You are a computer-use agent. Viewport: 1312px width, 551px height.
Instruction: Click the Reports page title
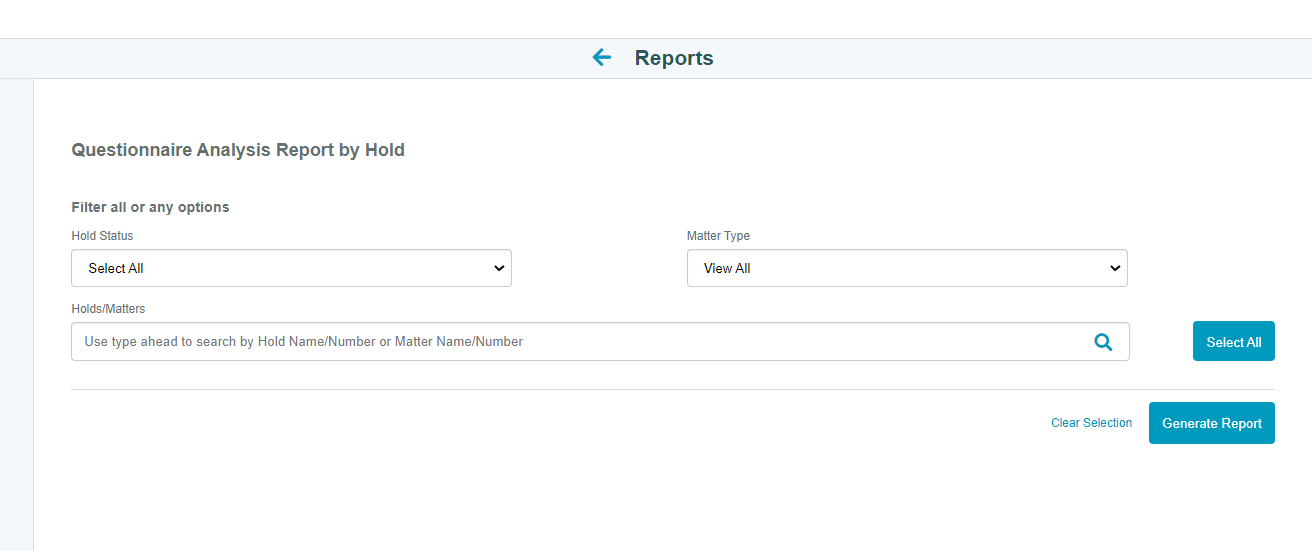click(674, 58)
